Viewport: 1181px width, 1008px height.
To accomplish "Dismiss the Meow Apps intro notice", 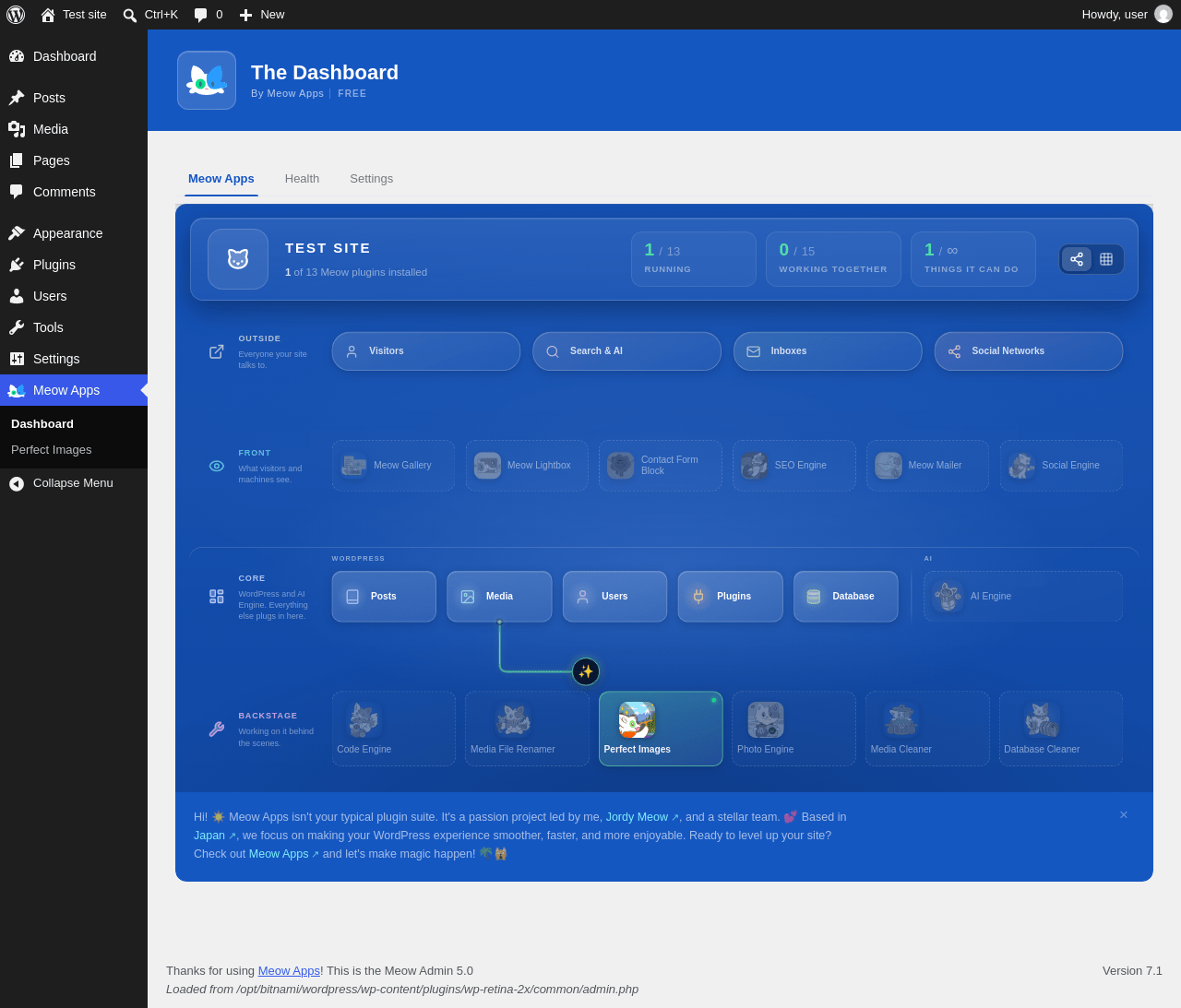I will [1124, 815].
